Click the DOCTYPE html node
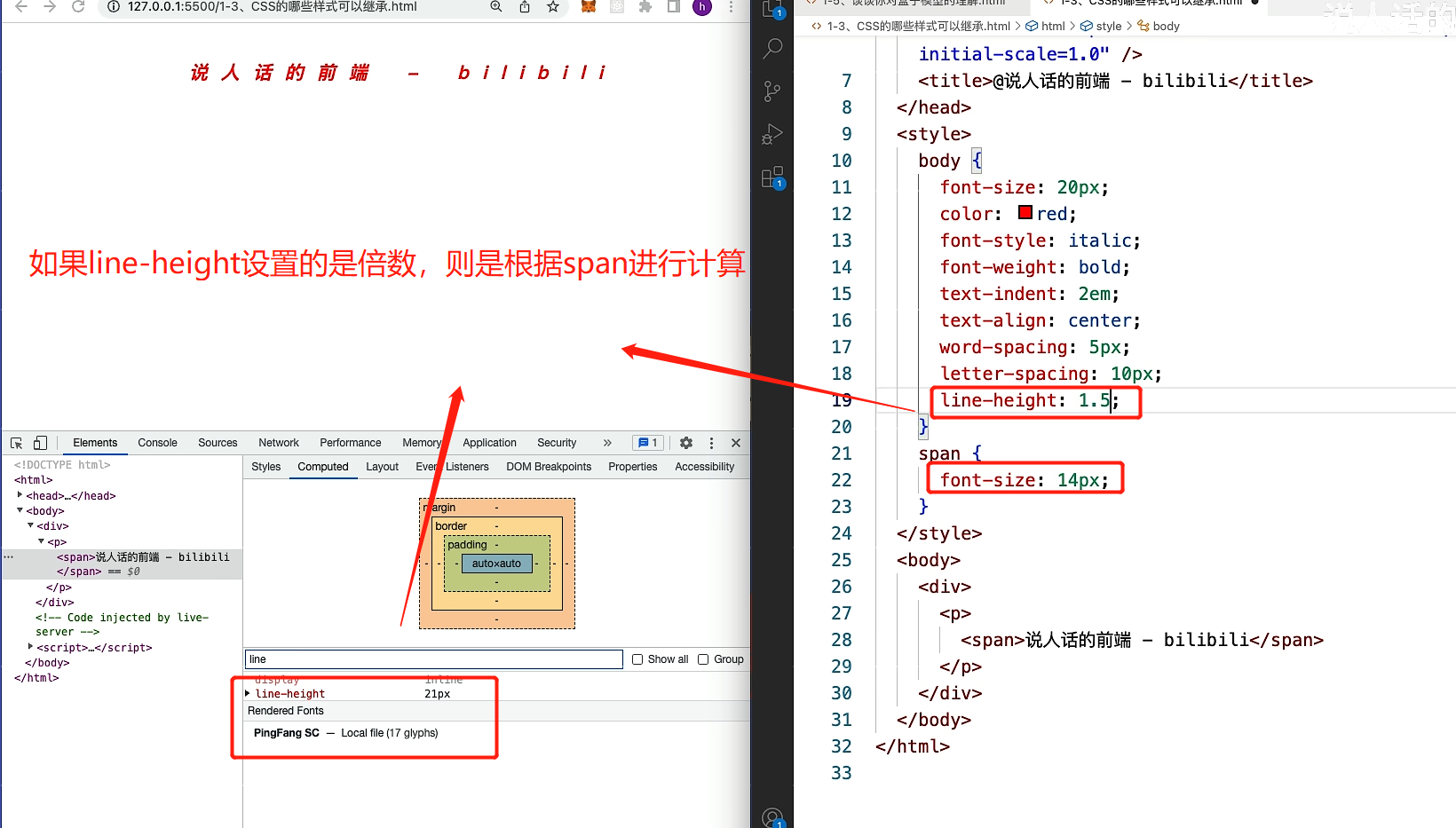Screen dimensions: 1456x828 [x=62, y=465]
